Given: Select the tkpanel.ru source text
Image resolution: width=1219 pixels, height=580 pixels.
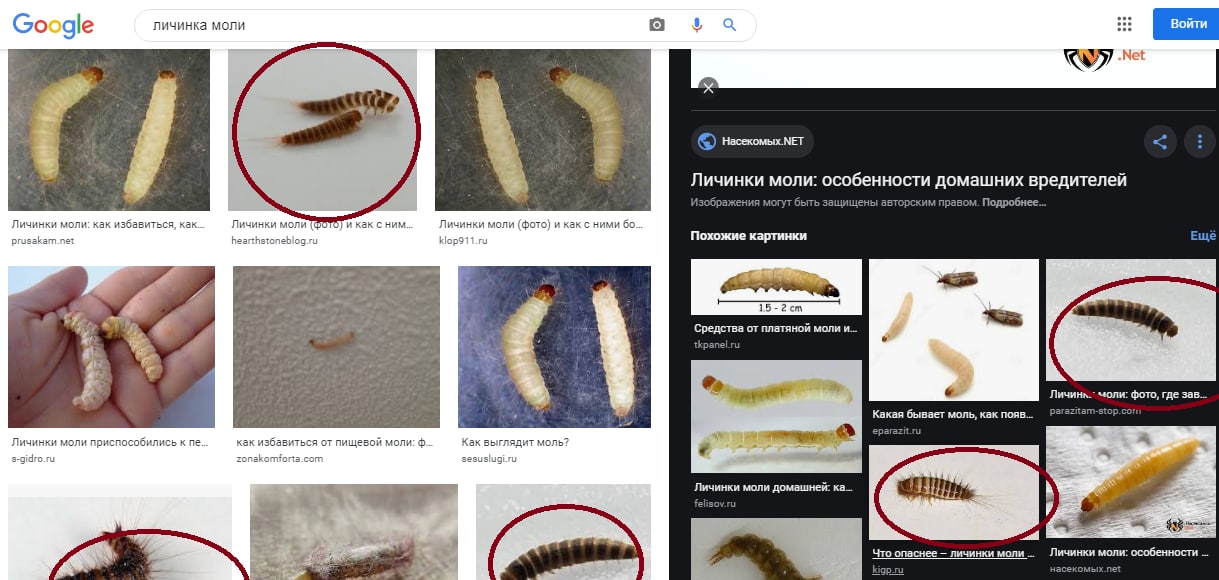Looking at the screenshot, I should pos(716,343).
